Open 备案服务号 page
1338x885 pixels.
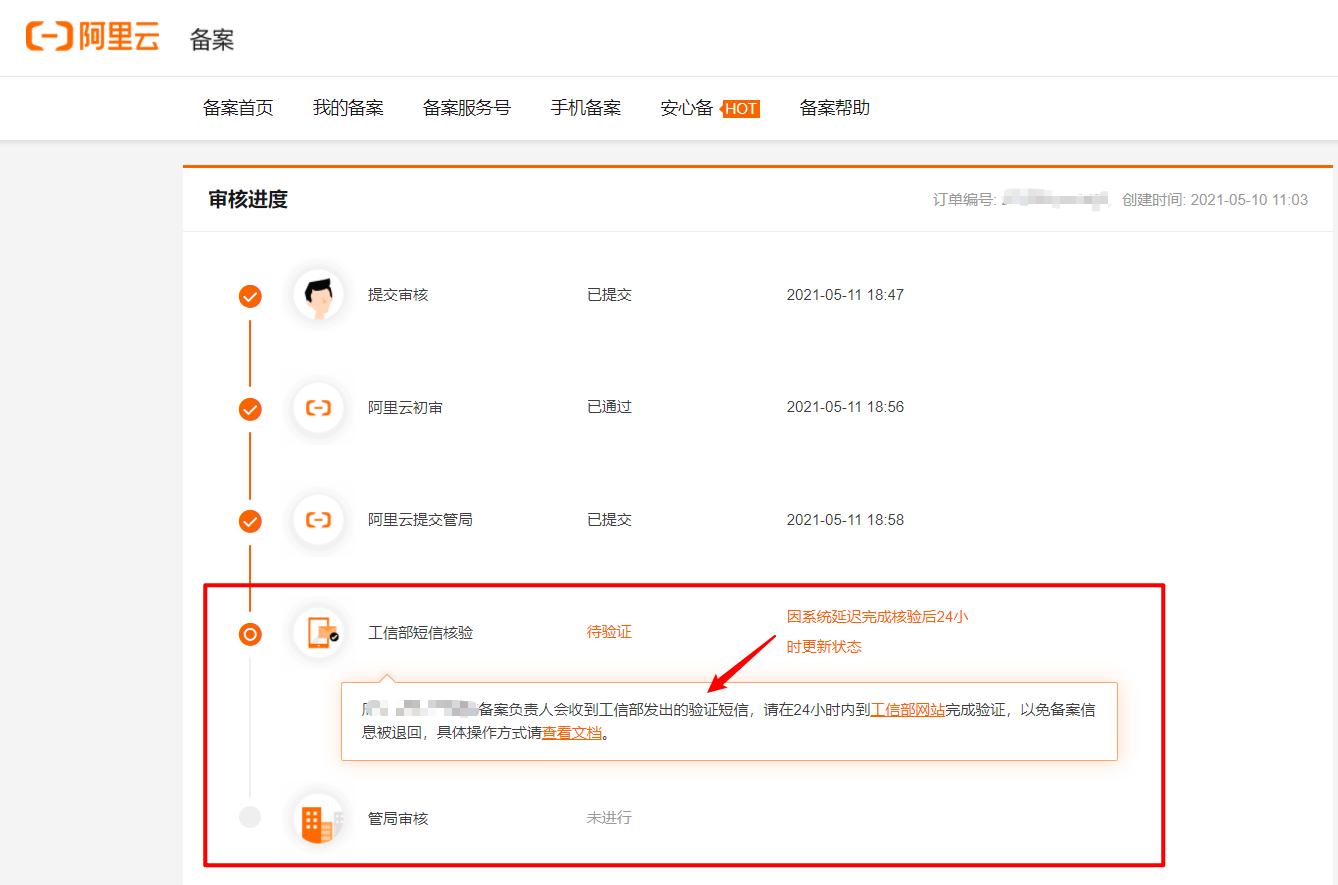[467, 108]
